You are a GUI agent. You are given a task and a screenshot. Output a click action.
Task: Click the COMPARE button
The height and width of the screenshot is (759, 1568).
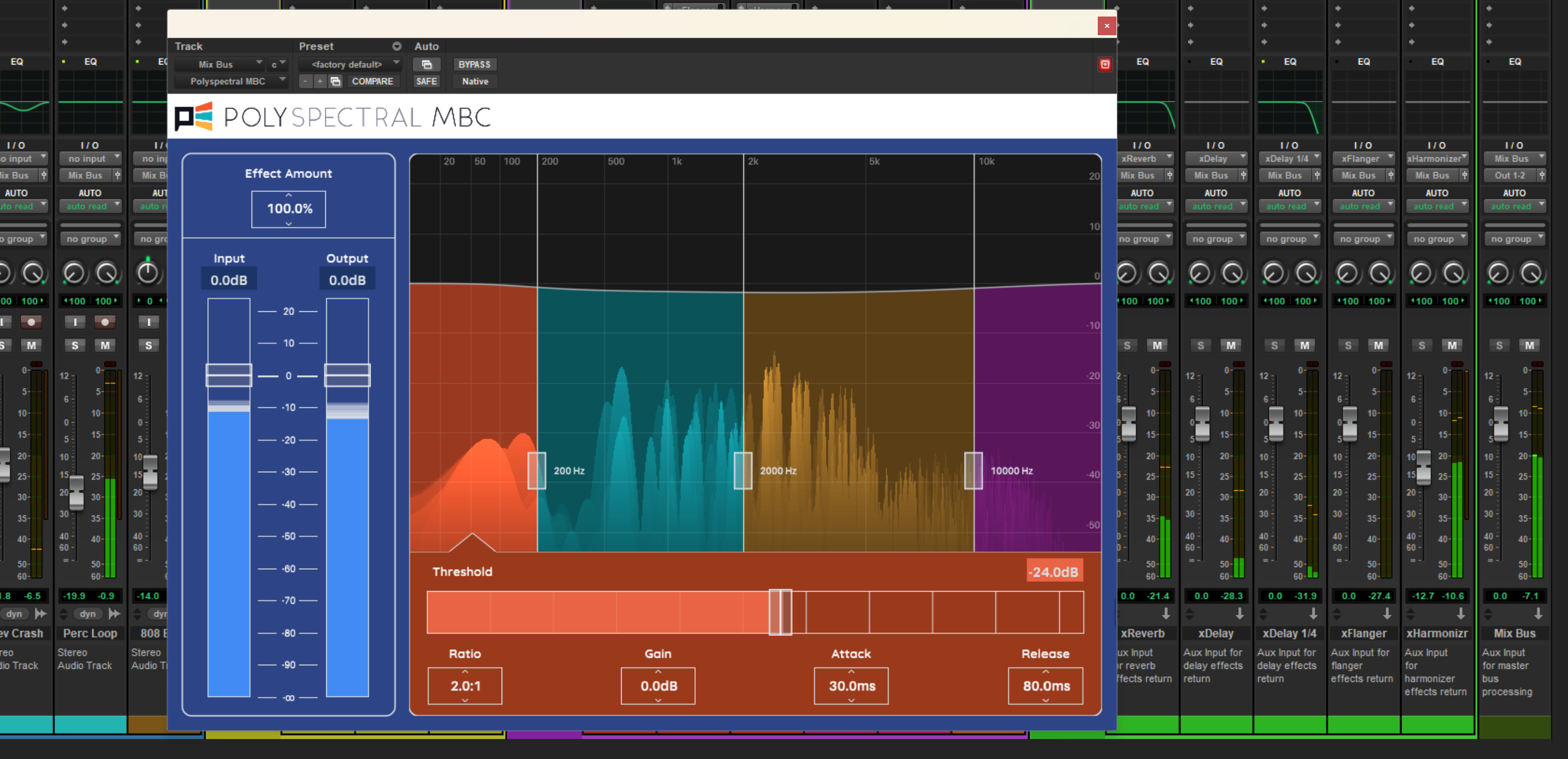tap(373, 81)
